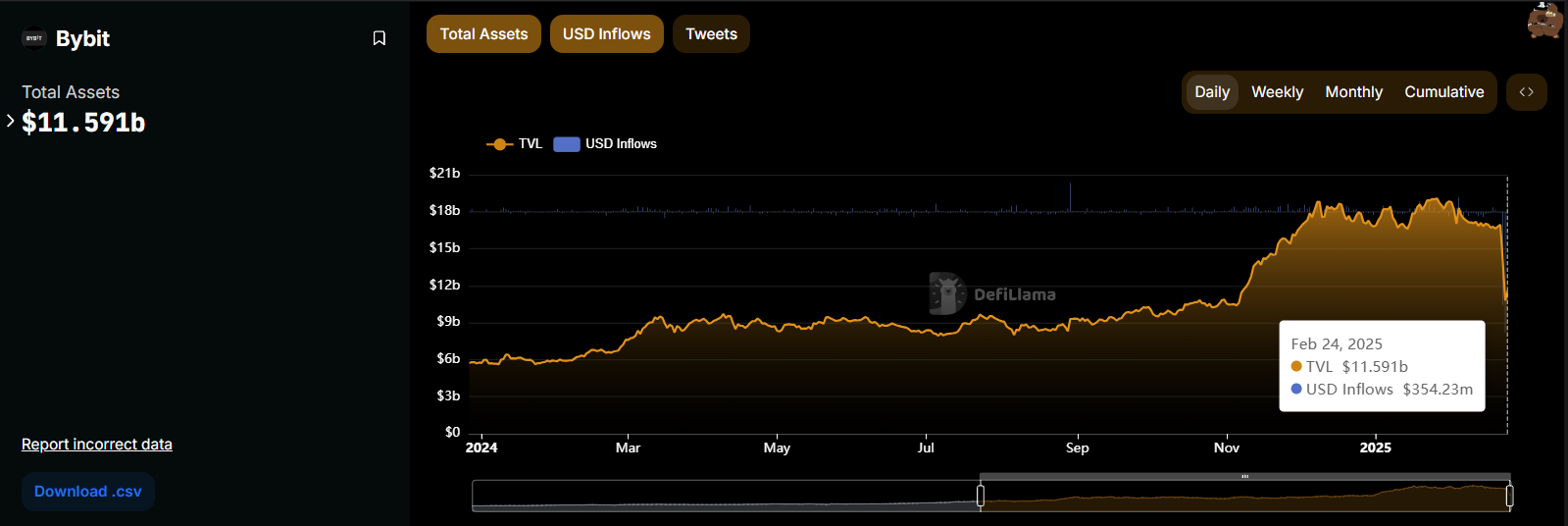Screen dimensions: 1568x526
Task: Click the Bybit title text
Action: click(x=82, y=38)
